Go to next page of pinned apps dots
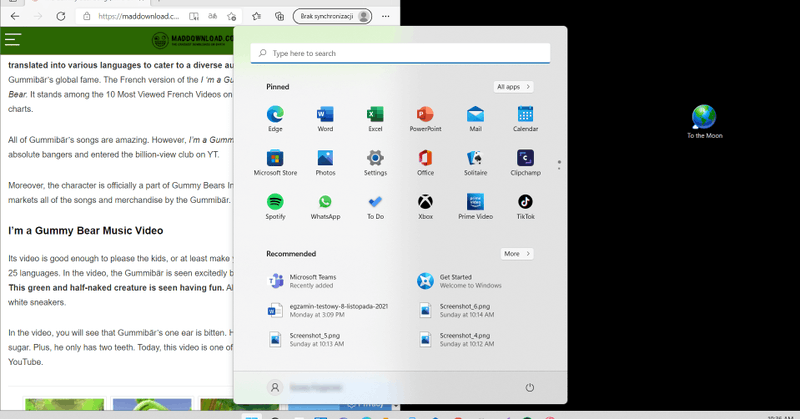 click(x=559, y=168)
